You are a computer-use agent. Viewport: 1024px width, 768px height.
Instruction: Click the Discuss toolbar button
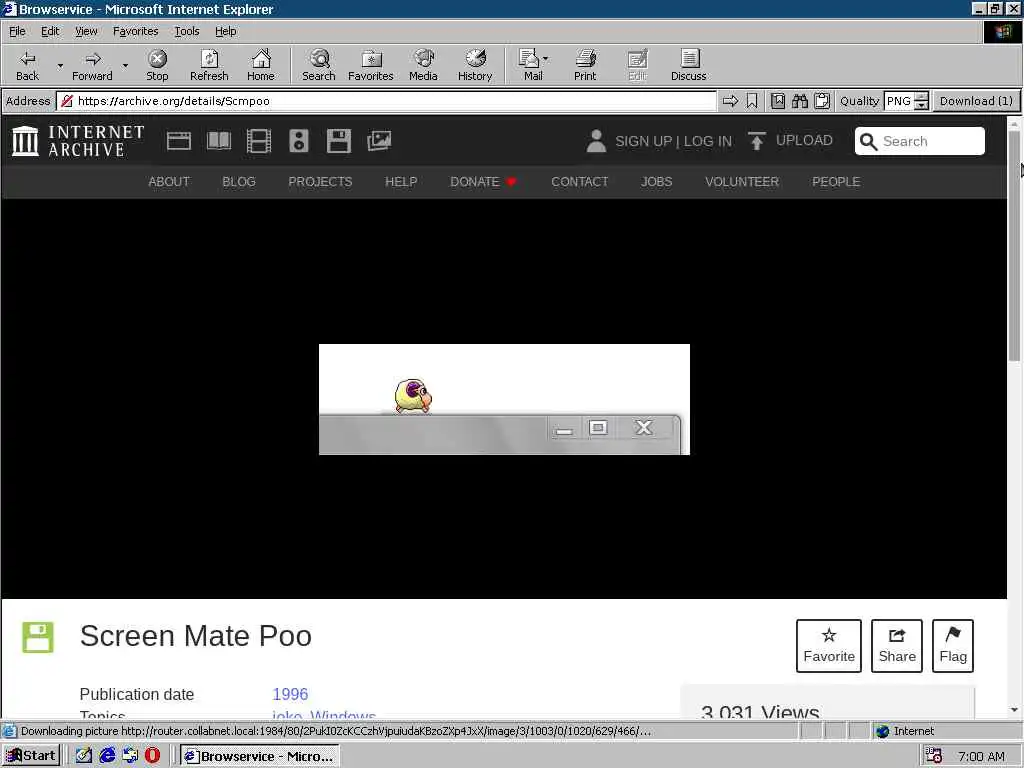tap(688, 65)
